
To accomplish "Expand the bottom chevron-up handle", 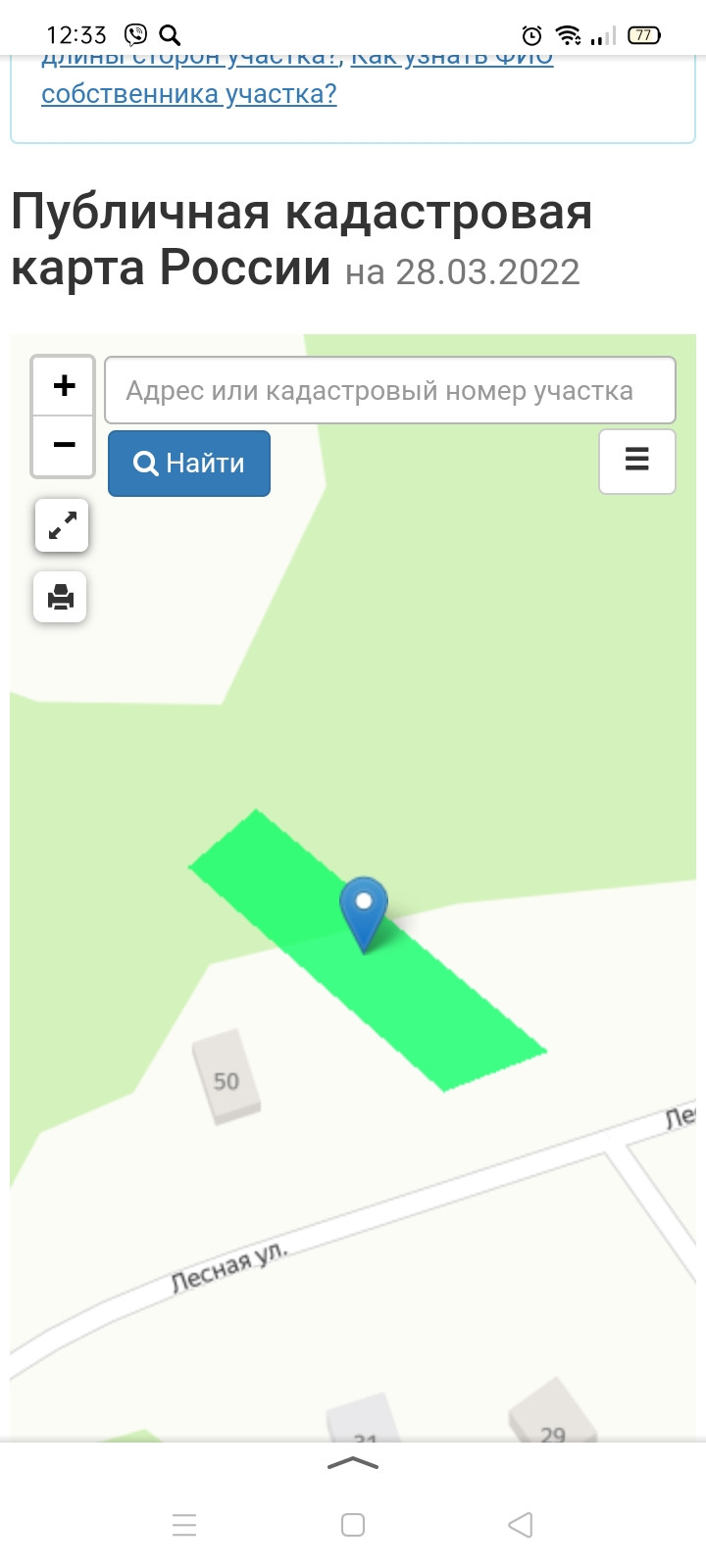I will pos(353,1464).
